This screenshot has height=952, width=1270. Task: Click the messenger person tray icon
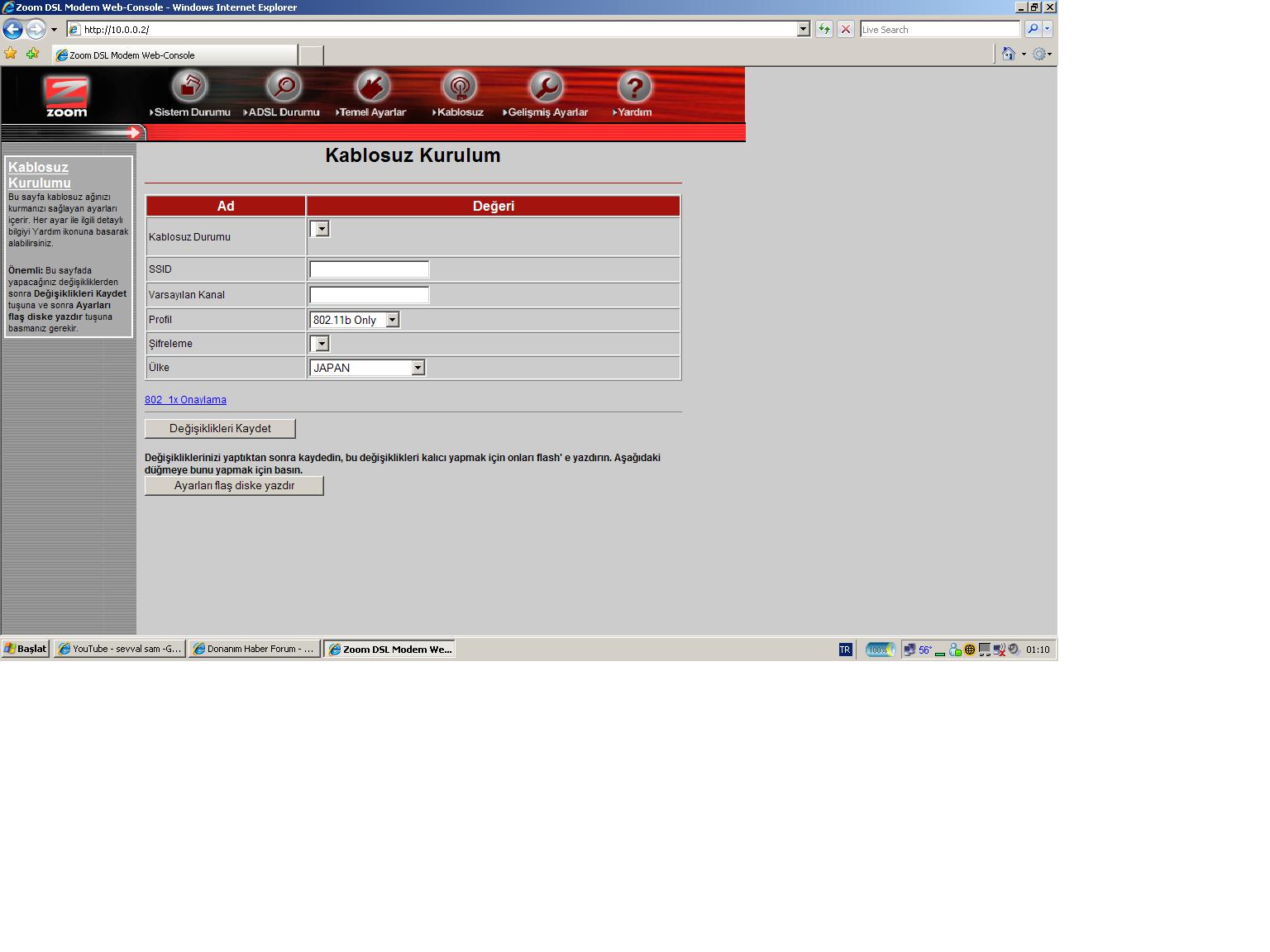(x=955, y=650)
